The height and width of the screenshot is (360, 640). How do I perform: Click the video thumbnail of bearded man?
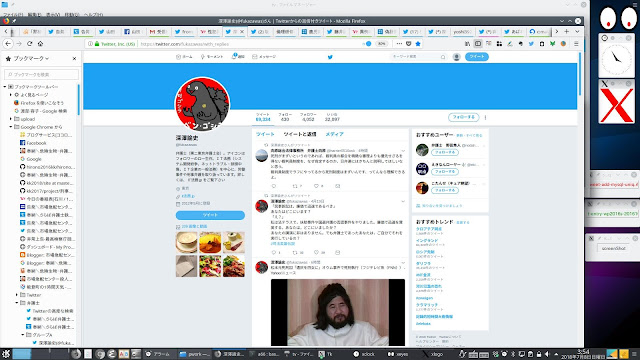(x=338, y=313)
